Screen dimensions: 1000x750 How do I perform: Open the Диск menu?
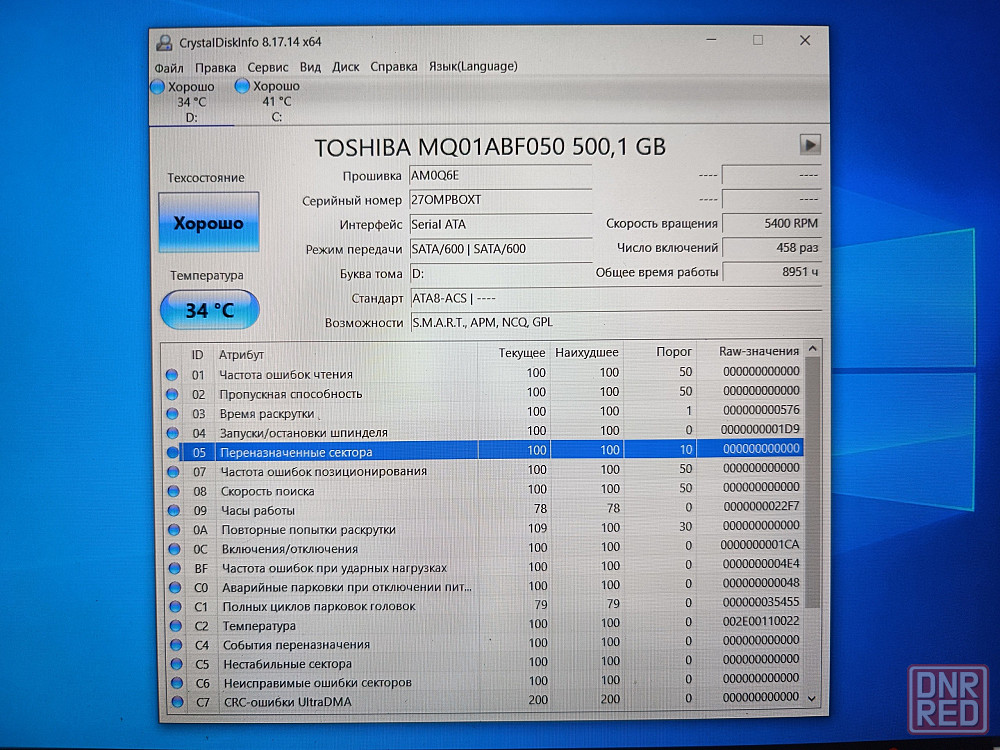(x=346, y=66)
